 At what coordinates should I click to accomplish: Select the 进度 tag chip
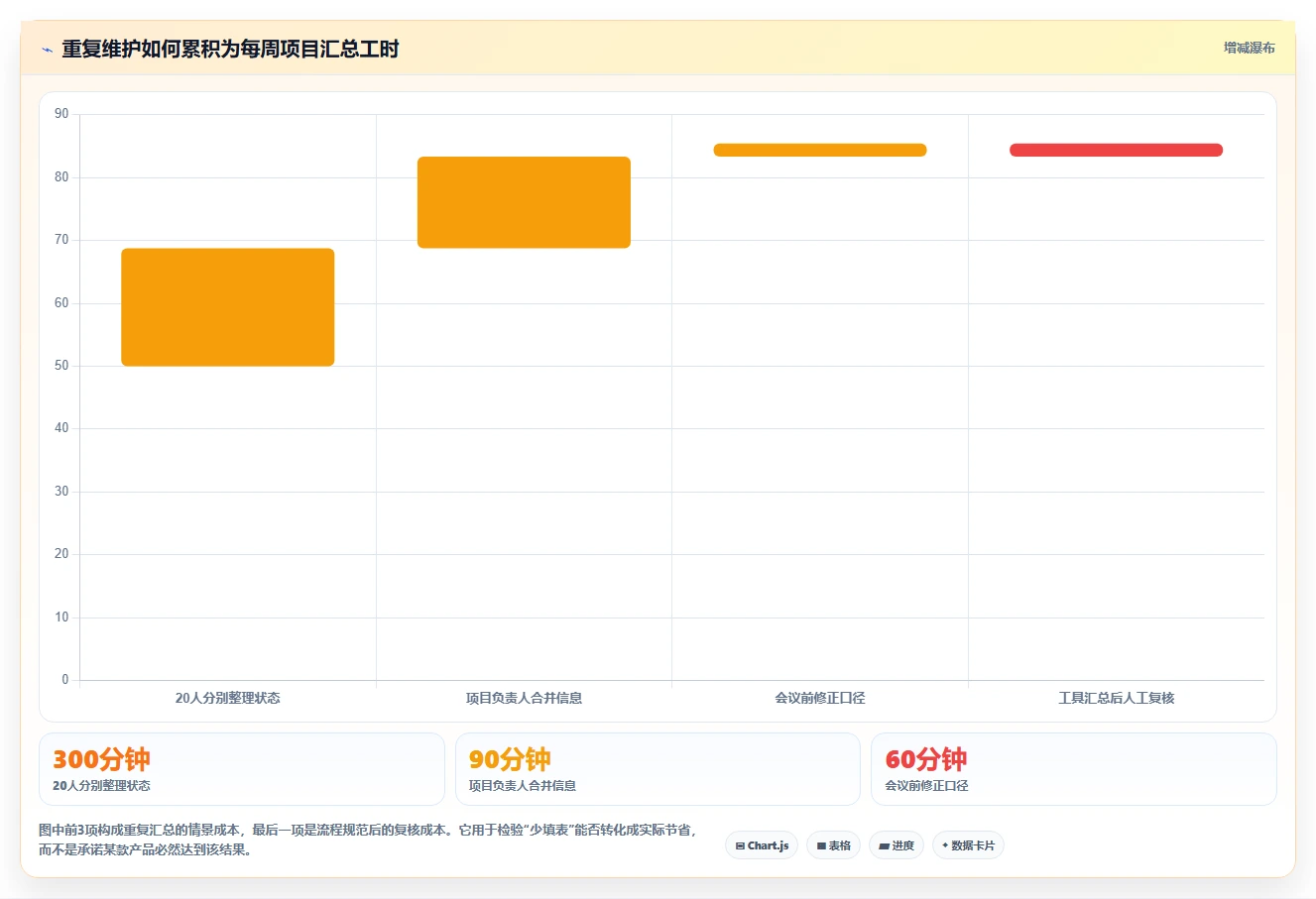(897, 845)
